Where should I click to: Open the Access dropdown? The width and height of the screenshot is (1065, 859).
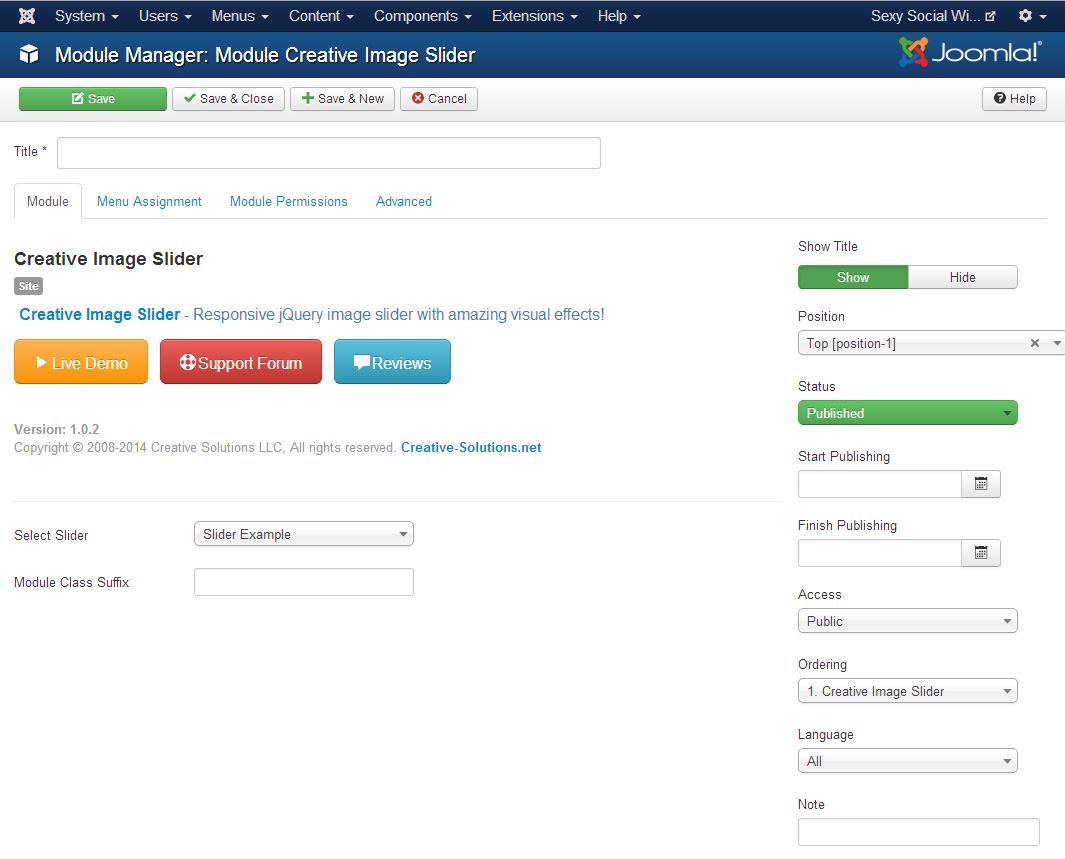907,621
